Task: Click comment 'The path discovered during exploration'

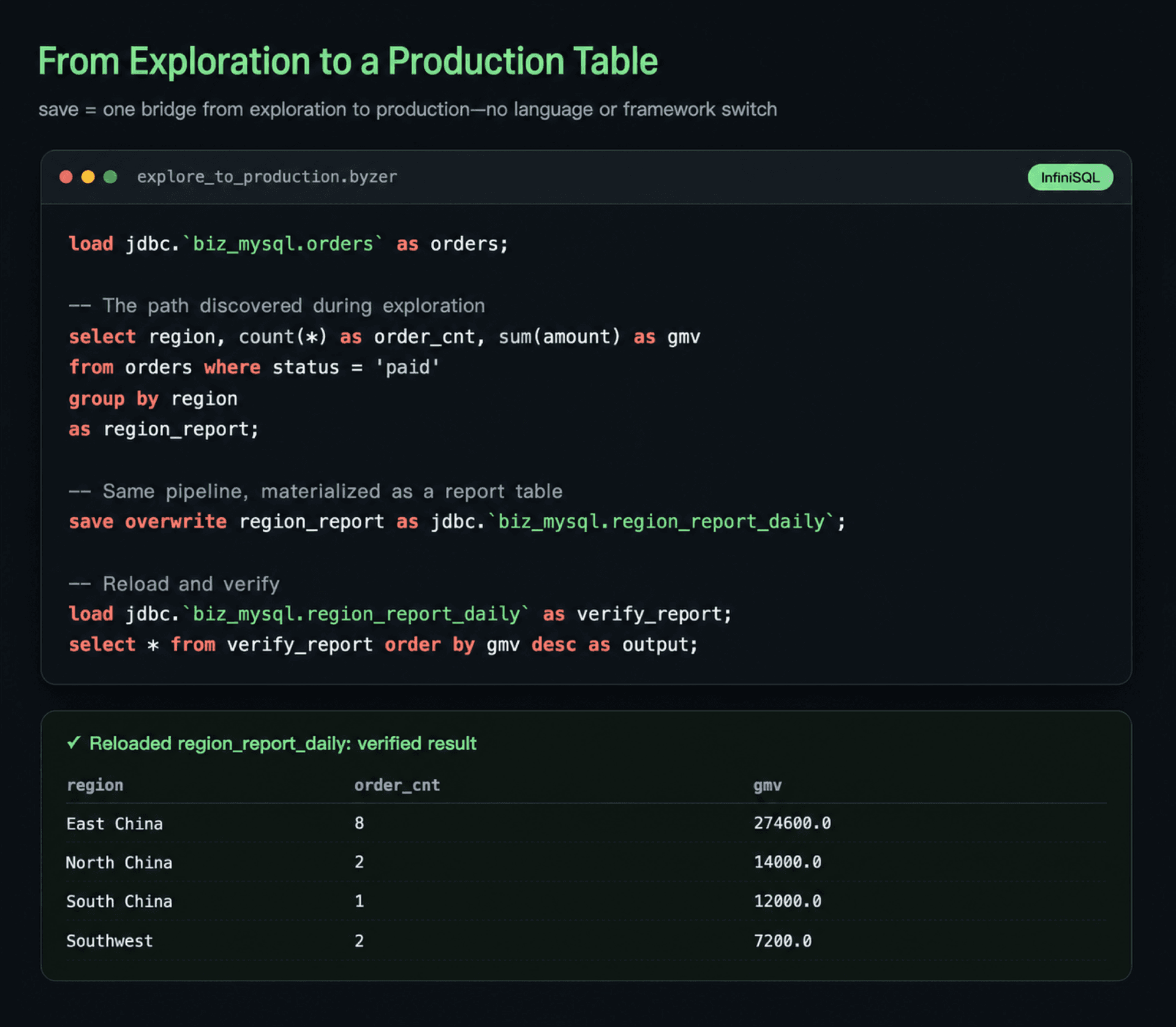Action: point(277,305)
